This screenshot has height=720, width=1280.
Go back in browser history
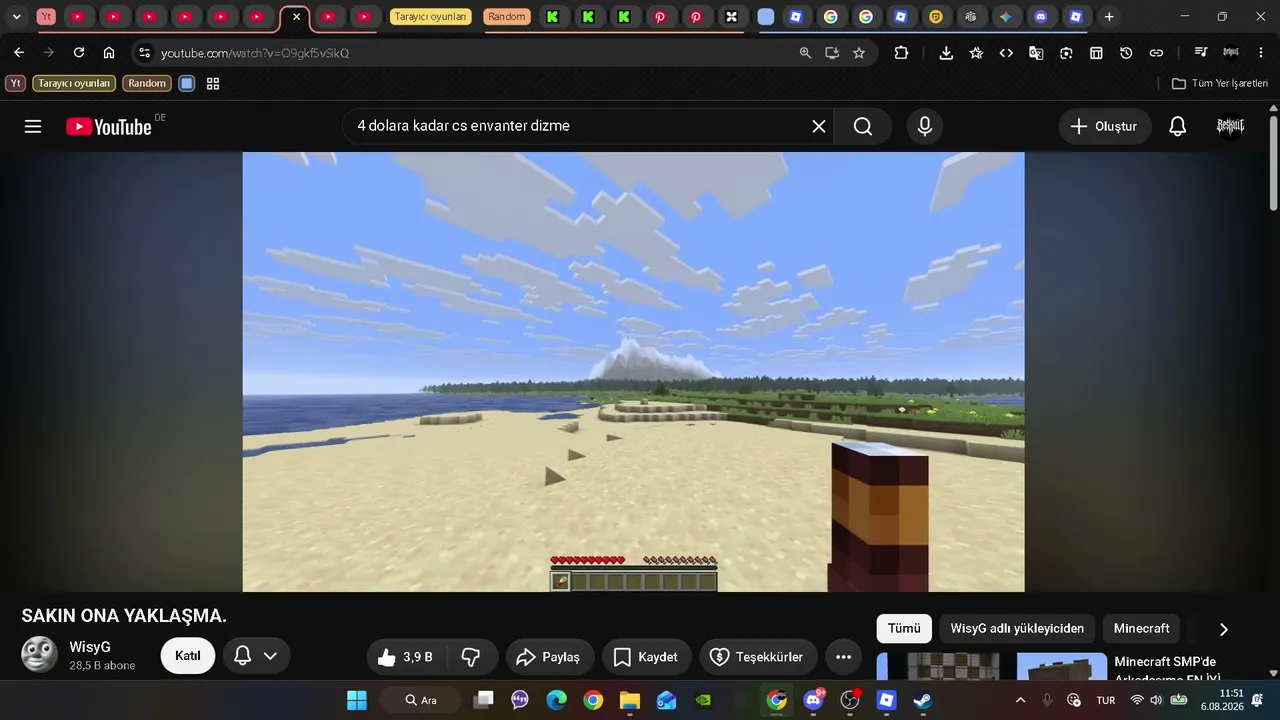[x=19, y=53]
